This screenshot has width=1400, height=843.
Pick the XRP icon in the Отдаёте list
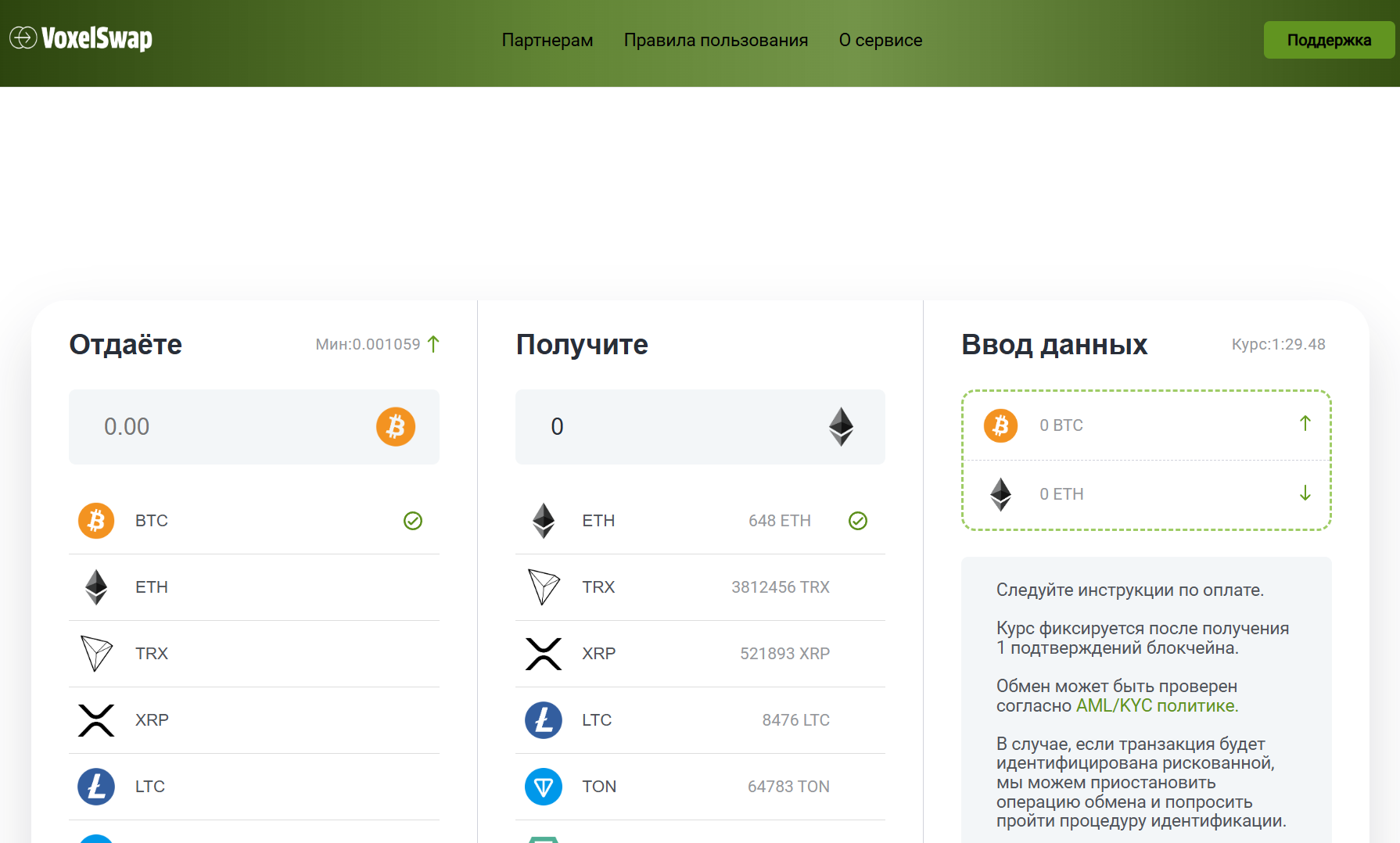point(96,720)
